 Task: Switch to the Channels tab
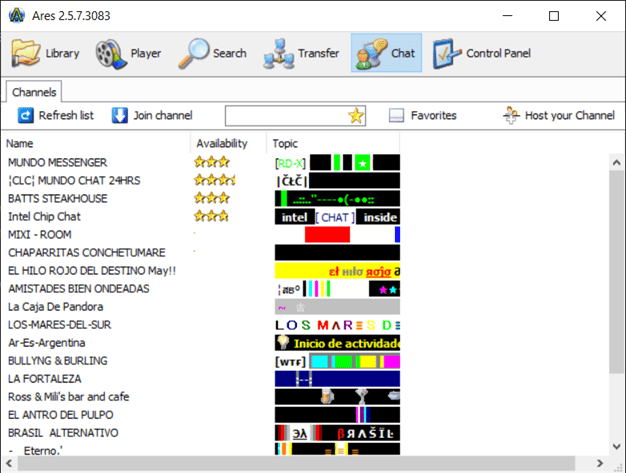(34, 92)
